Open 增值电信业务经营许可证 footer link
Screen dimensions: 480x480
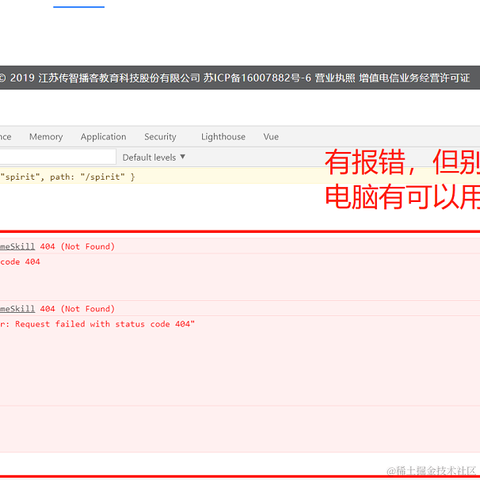click(414, 78)
